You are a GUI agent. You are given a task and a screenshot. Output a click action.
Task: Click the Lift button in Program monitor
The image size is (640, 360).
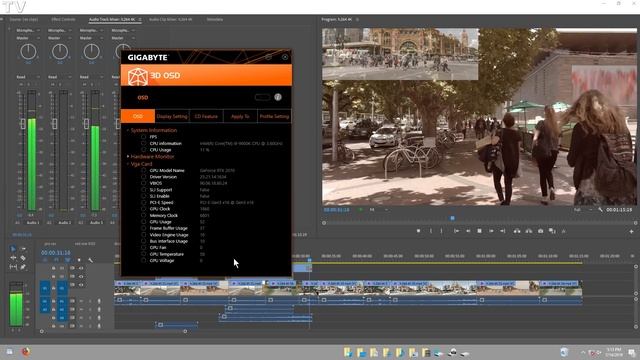[x=517, y=231]
